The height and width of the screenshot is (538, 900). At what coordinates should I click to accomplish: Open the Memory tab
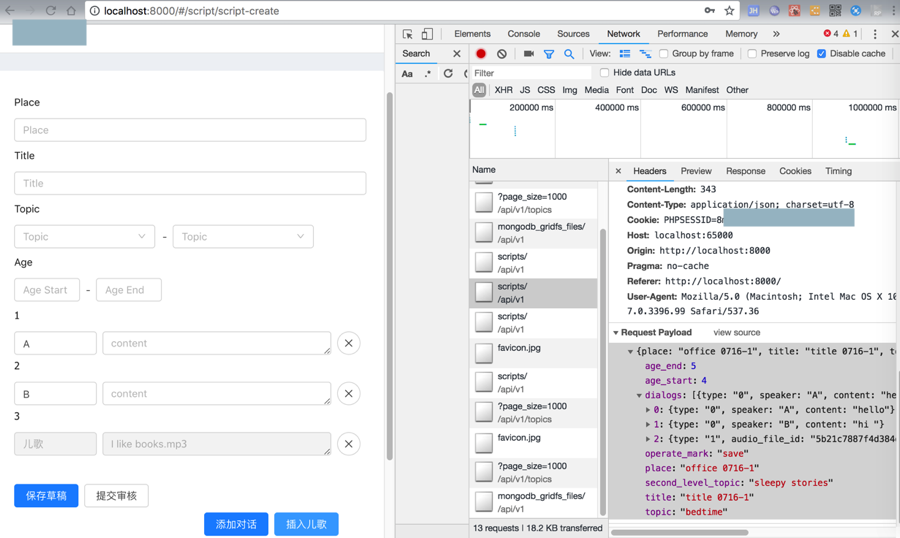click(741, 34)
